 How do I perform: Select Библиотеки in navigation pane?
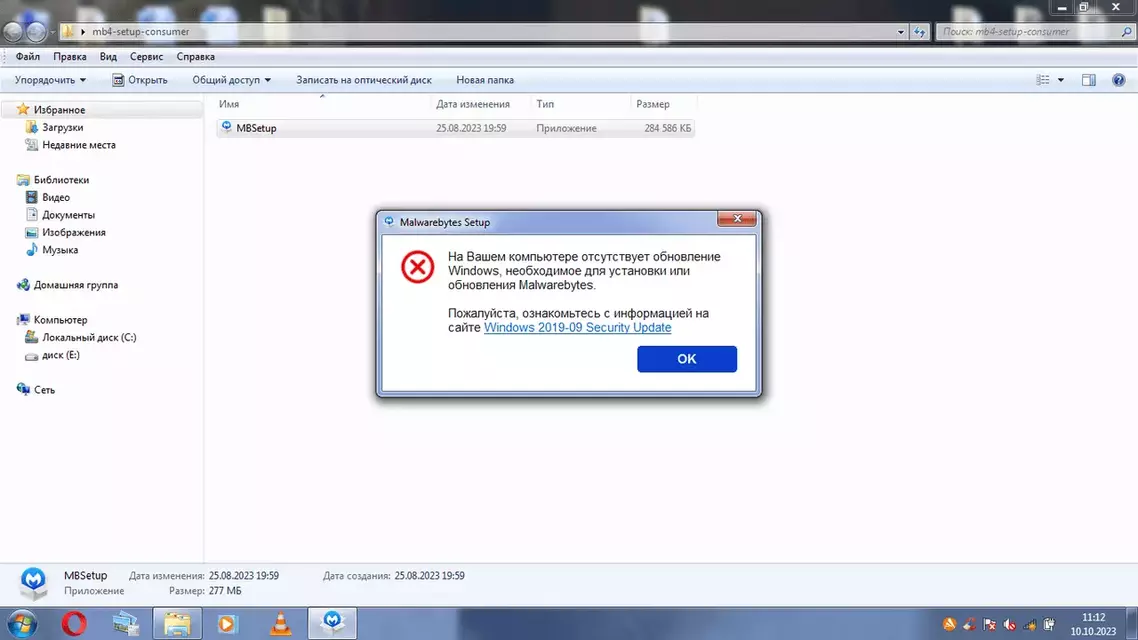coord(61,180)
